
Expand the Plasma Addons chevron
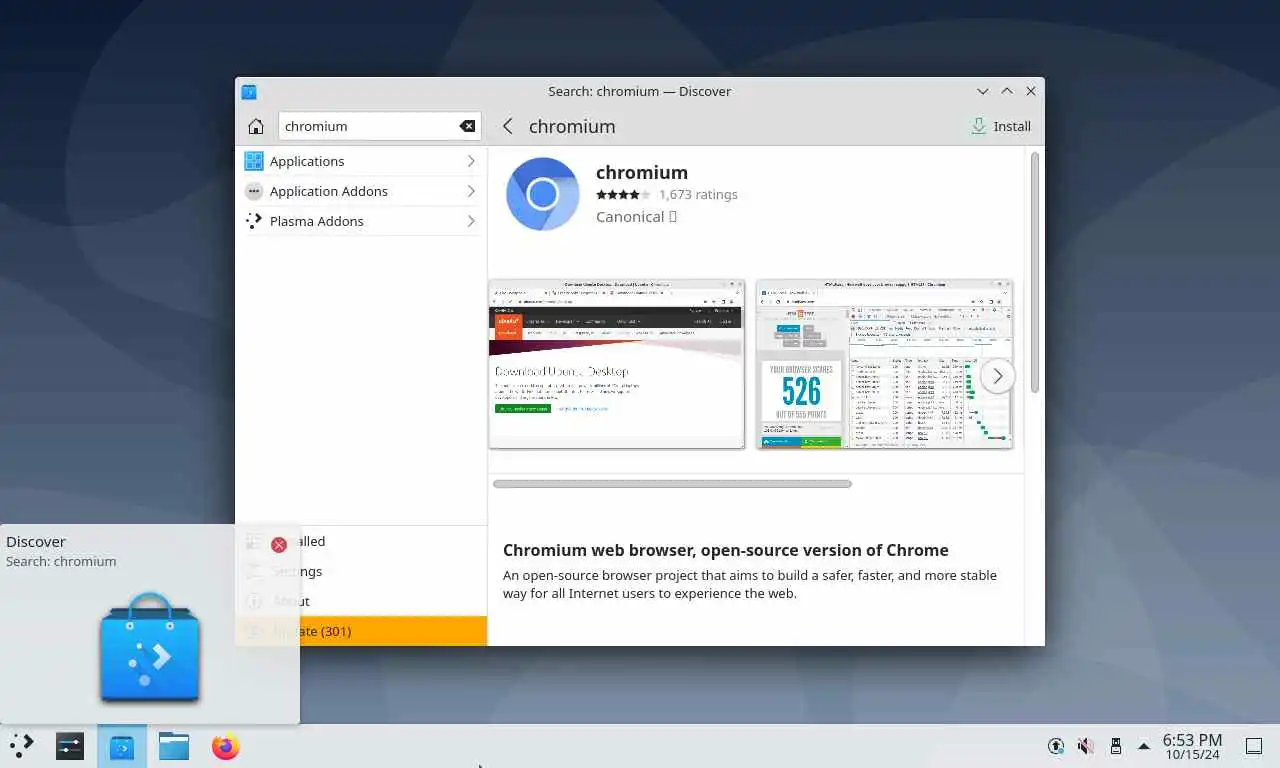point(471,221)
